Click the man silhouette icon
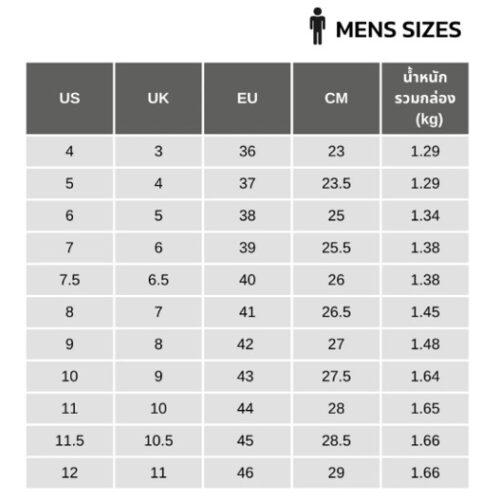500x500 pixels. pos(317,26)
